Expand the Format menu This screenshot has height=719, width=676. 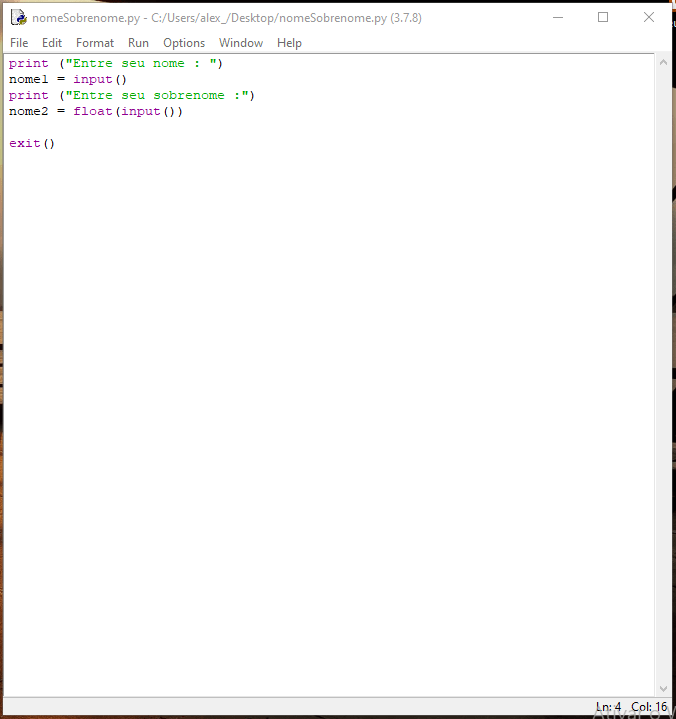(x=95, y=43)
